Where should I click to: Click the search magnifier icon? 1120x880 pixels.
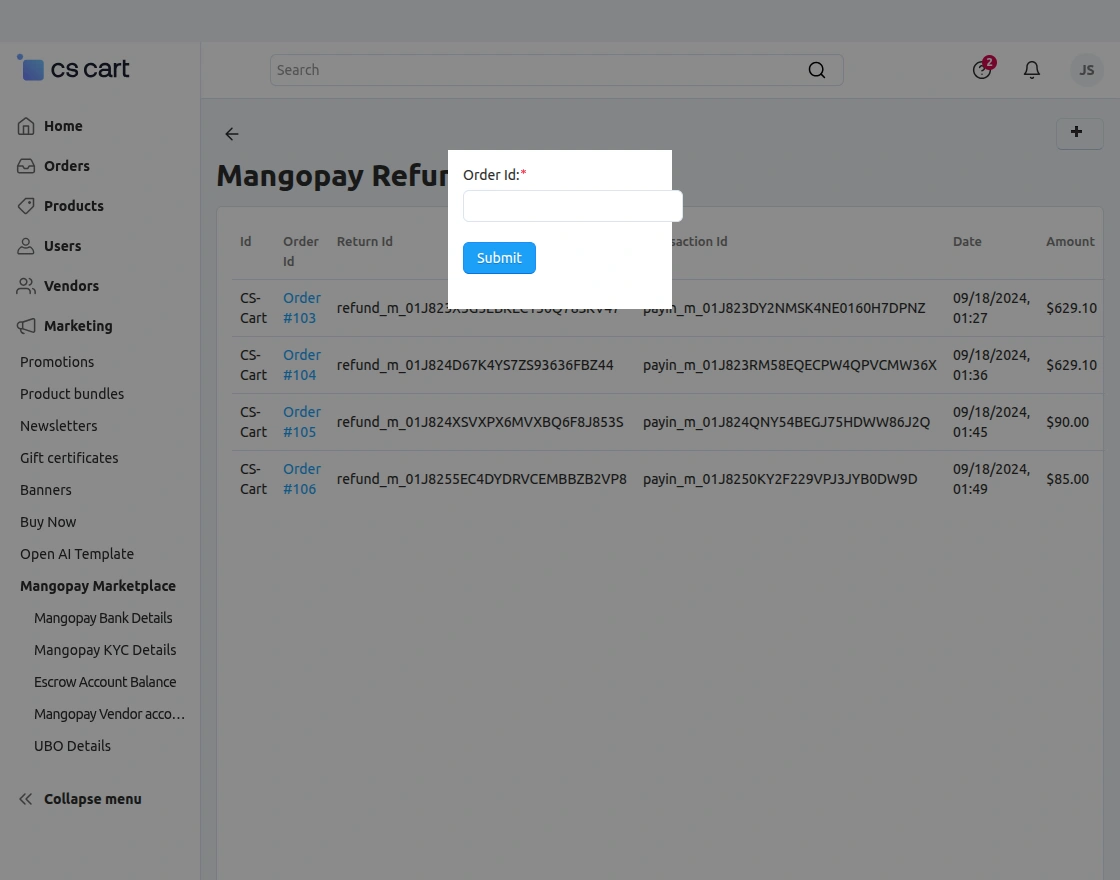tap(816, 70)
